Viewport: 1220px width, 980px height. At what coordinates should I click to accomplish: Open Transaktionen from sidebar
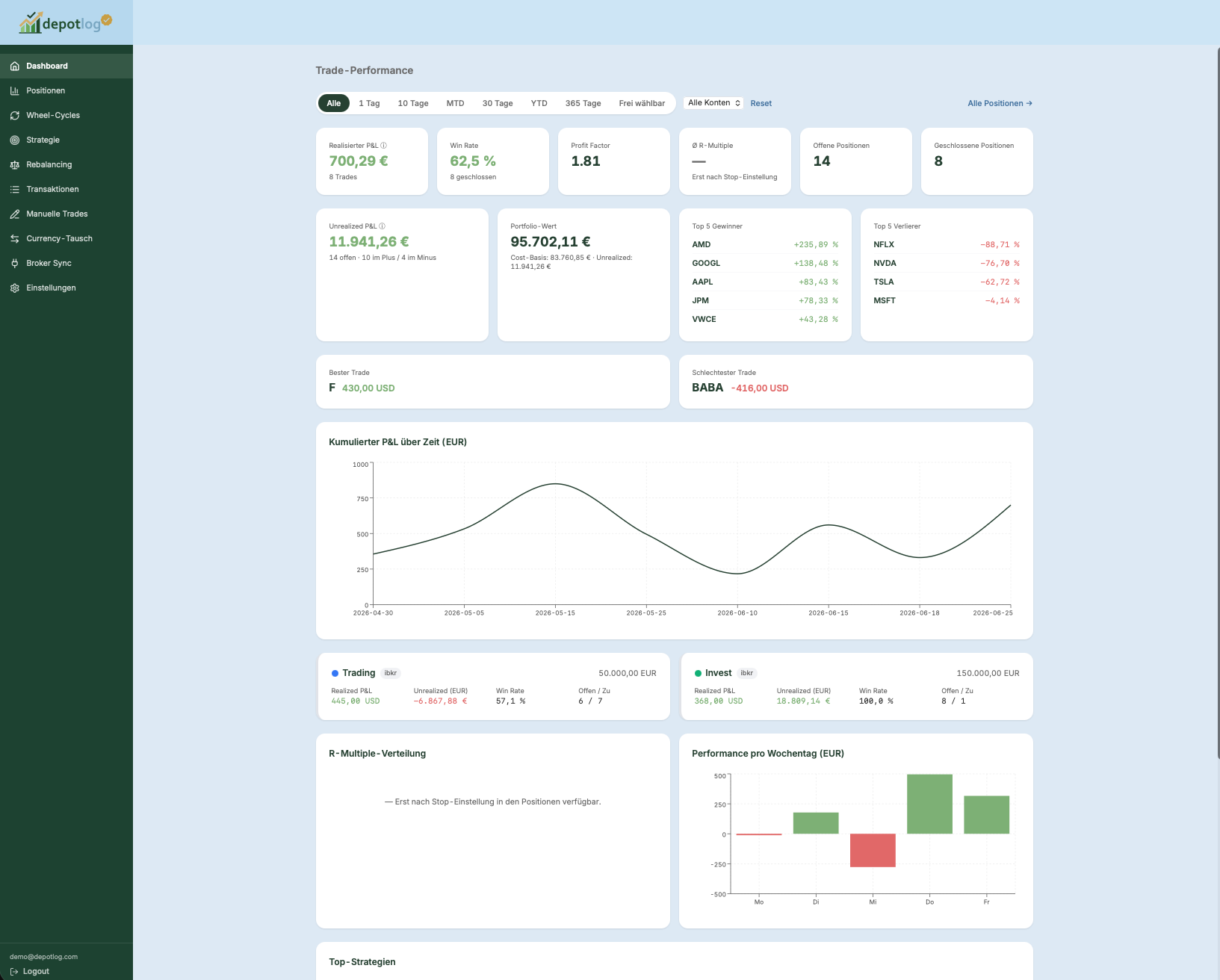click(66, 189)
